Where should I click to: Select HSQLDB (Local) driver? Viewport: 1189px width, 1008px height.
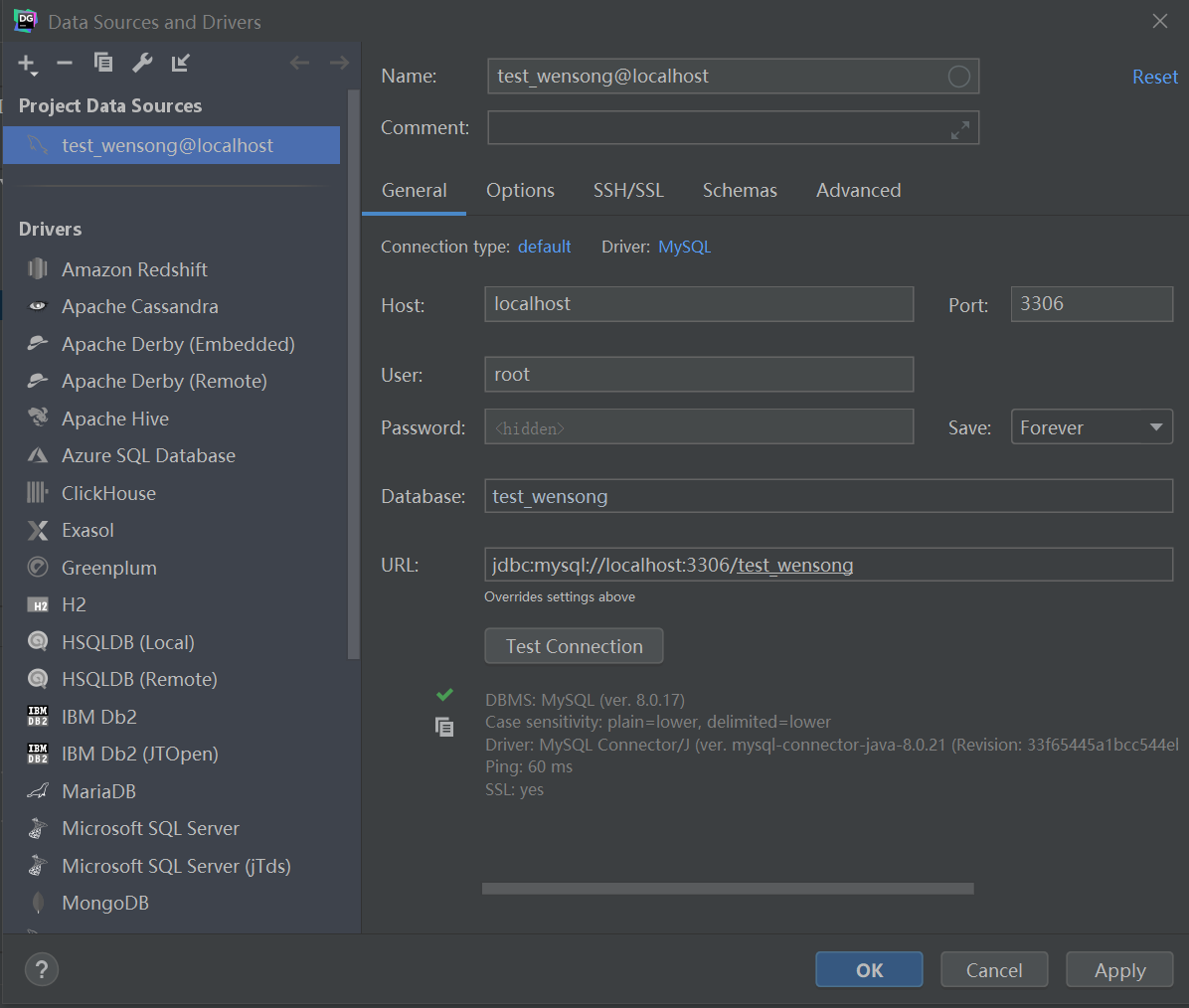(x=171, y=642)
